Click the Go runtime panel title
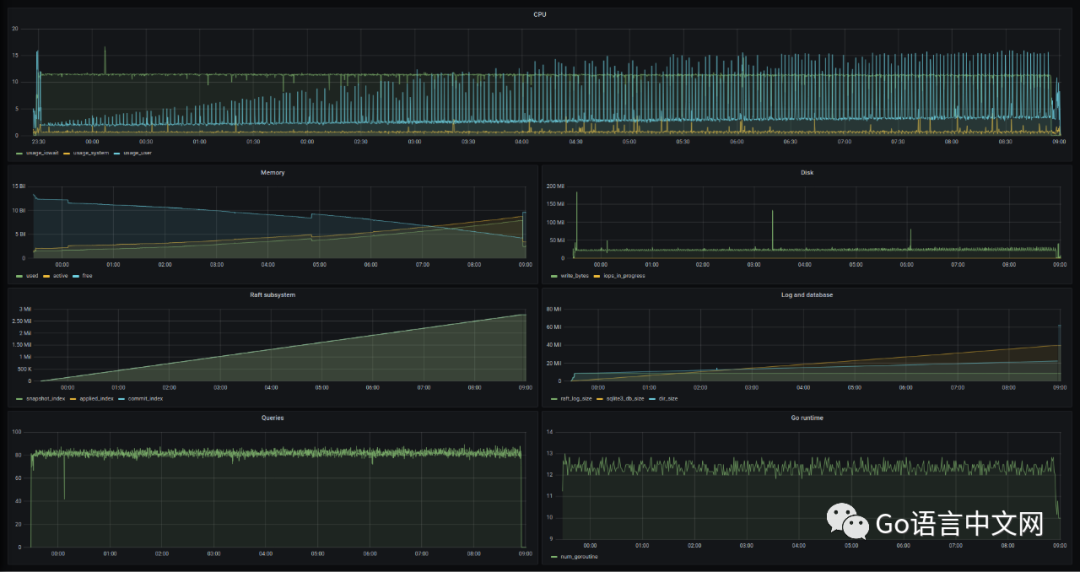1080x572 pixels. tap(806, 418)
